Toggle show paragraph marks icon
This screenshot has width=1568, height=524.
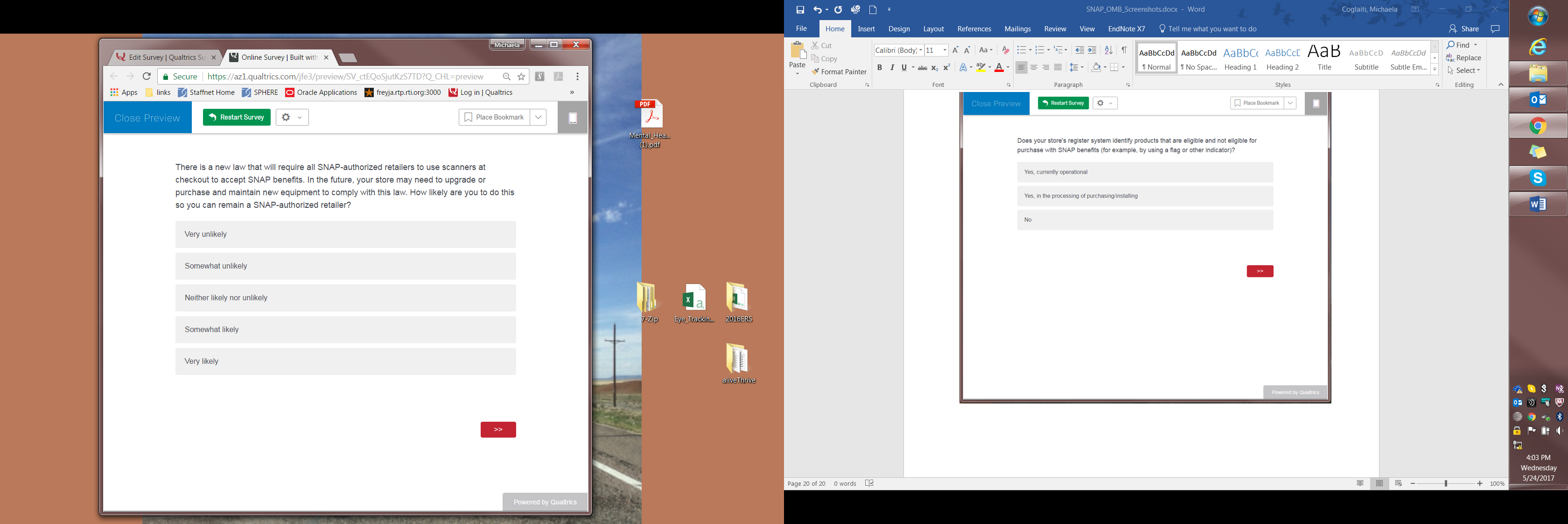point(1124,50)
